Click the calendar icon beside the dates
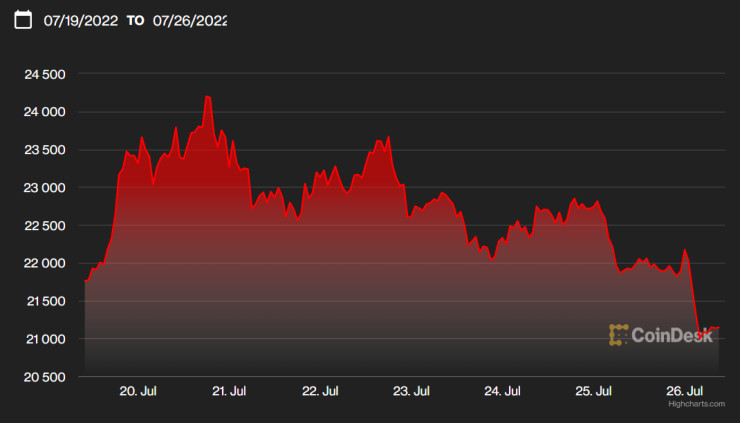This screenshot has height=423, width=740. pos(23,20)
